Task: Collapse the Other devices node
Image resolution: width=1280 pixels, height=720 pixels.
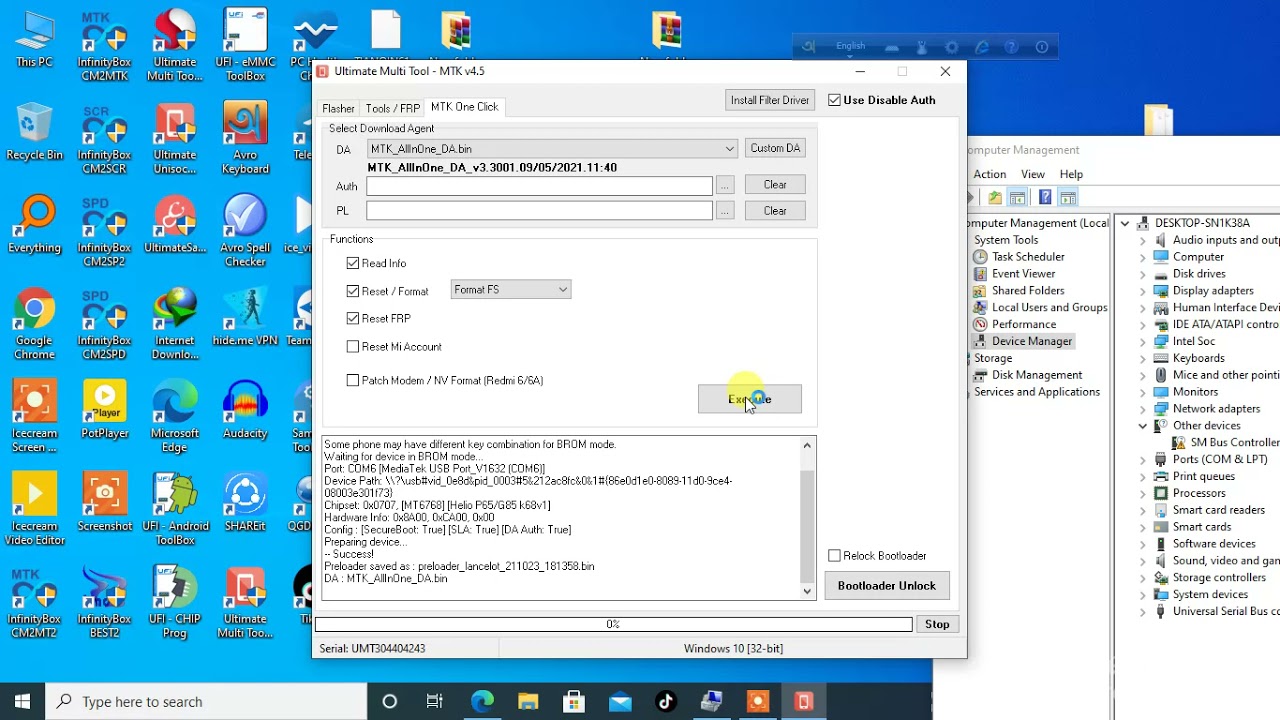Action: [x=1142, y=426]
